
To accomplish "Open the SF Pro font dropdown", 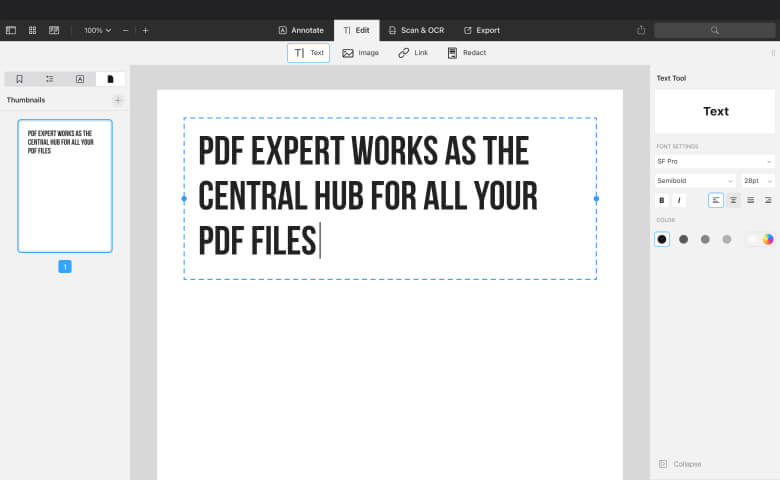I will coord(714,162).
